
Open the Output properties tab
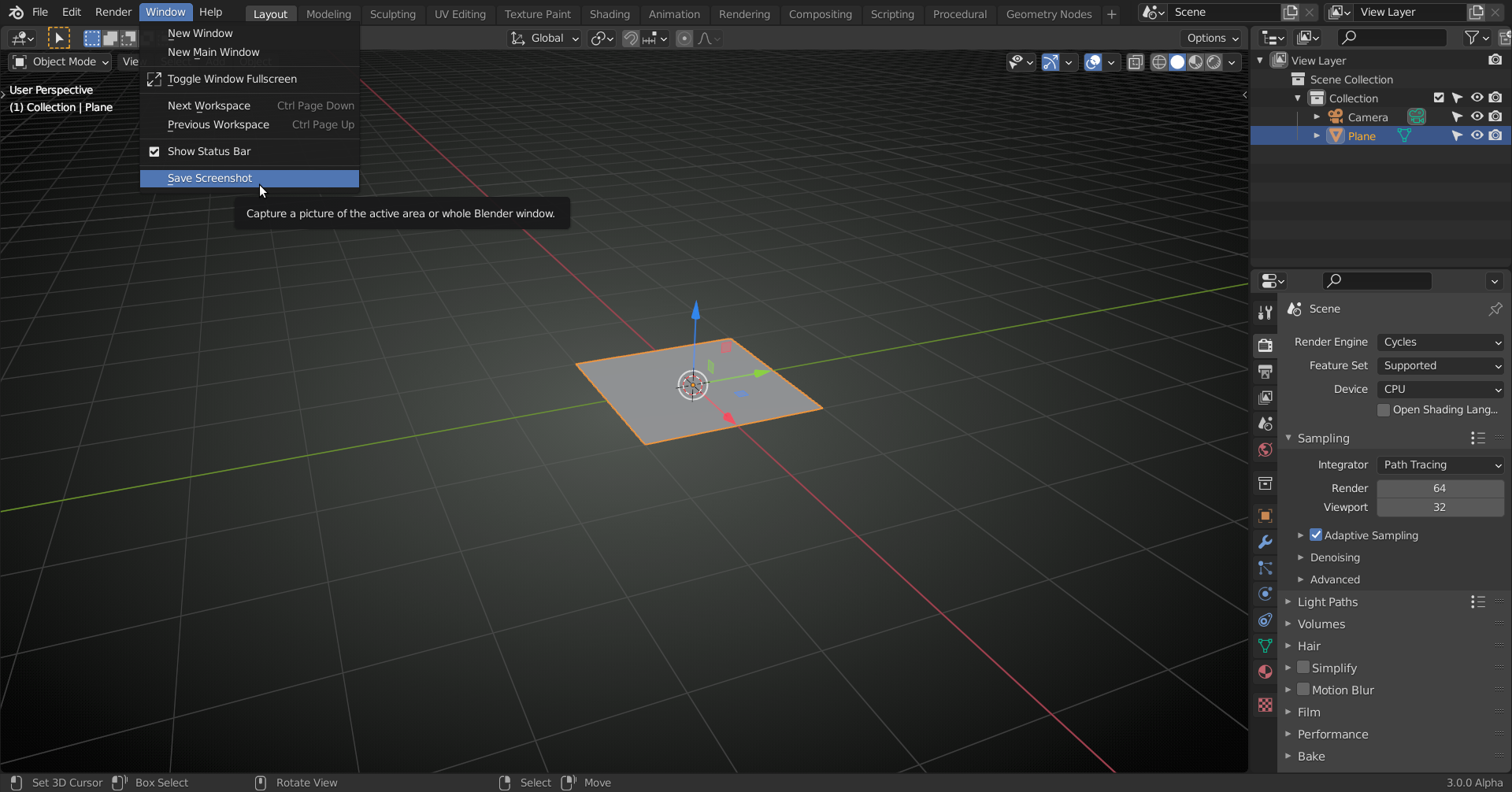[1266, 372]
